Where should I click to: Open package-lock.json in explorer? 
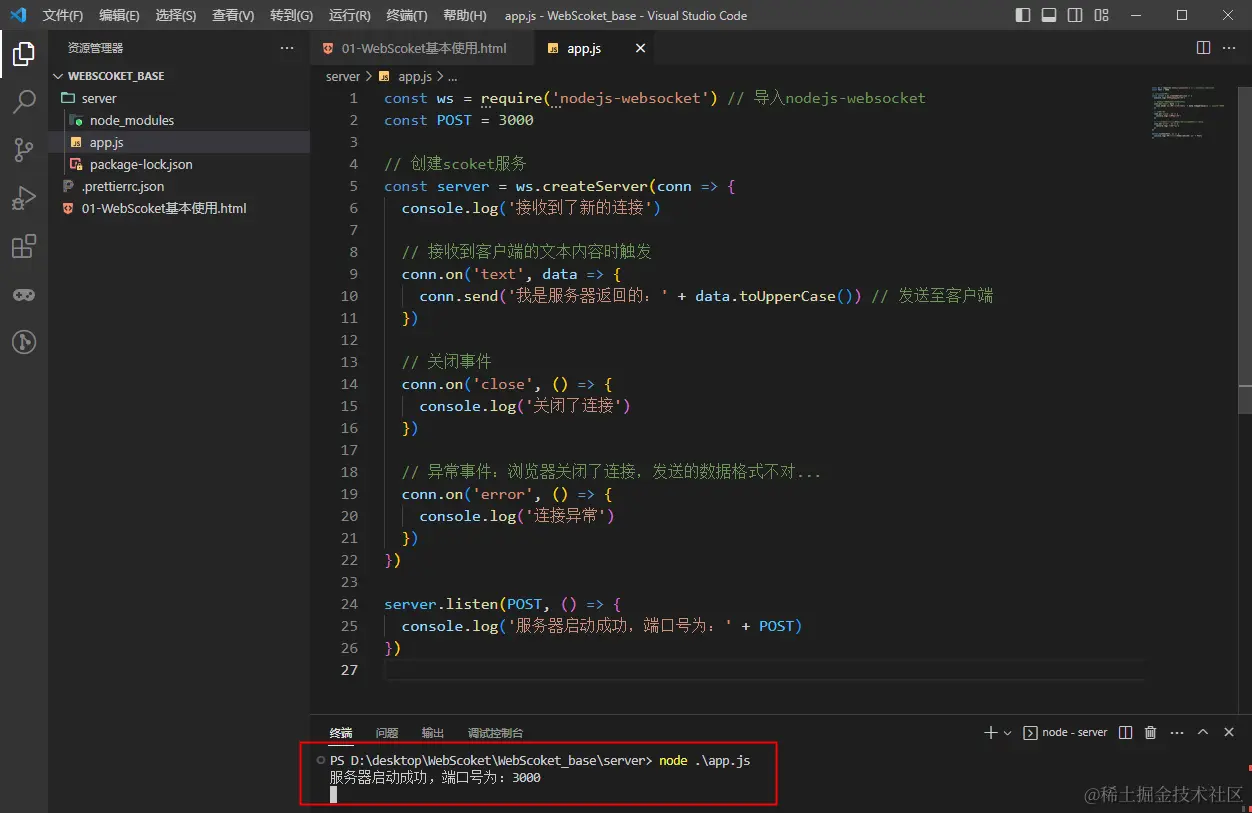pyautogui.click(x=141, y=164)
